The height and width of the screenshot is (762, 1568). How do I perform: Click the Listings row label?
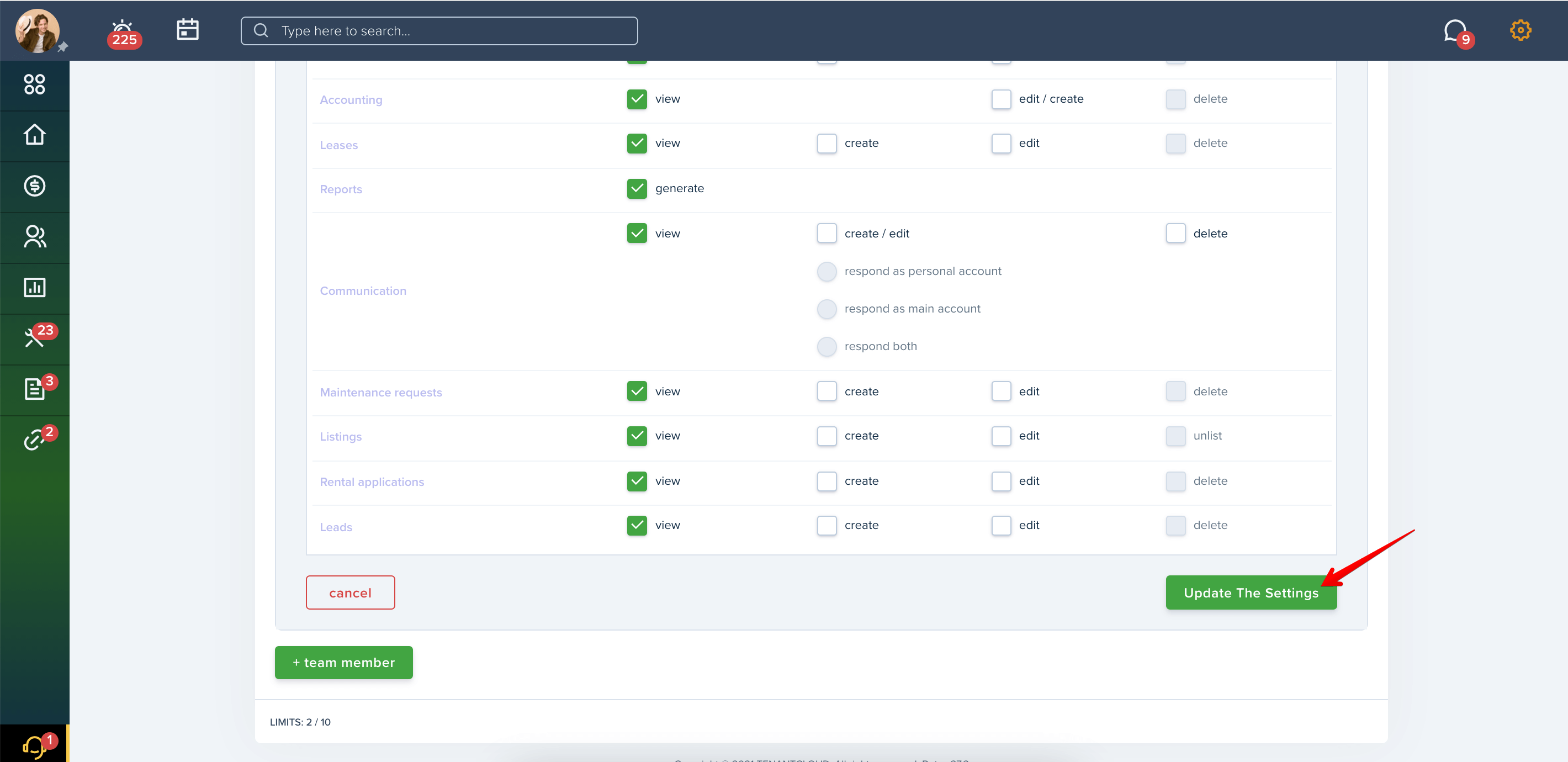click(340, 437)
